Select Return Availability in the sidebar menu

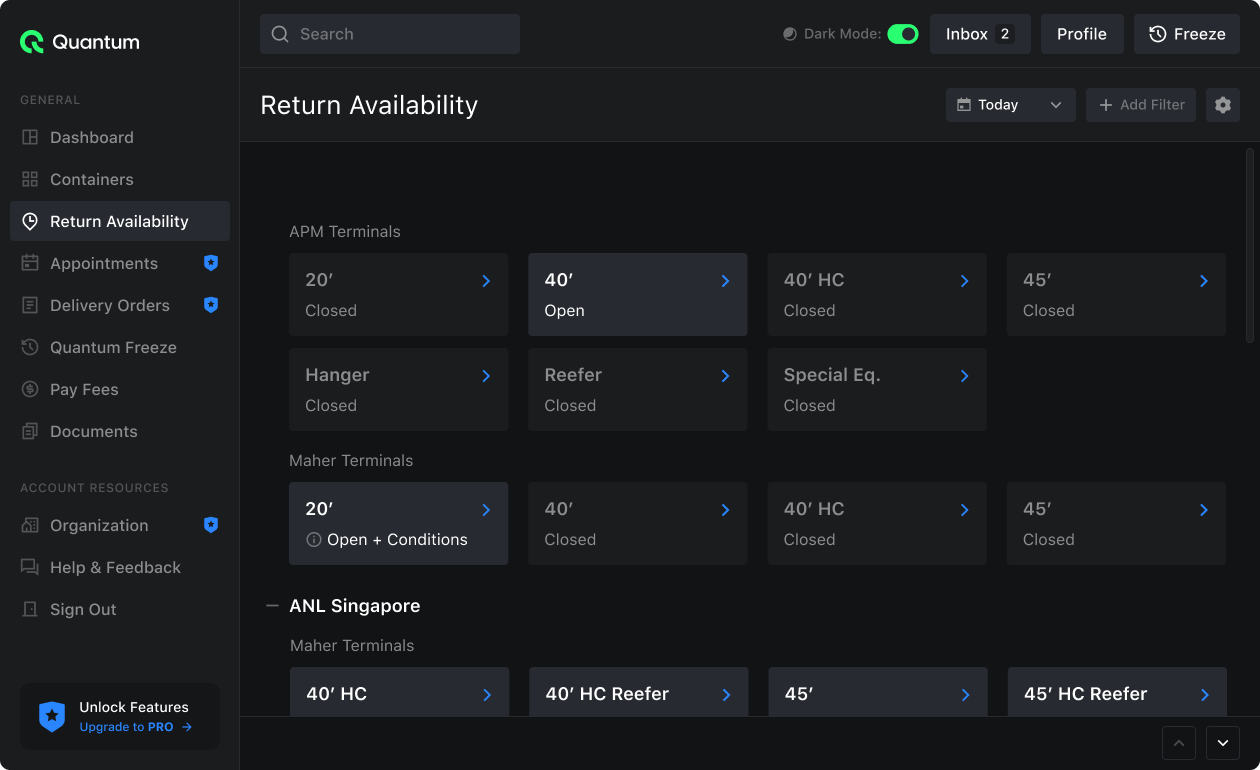click(x=118, y=221)
